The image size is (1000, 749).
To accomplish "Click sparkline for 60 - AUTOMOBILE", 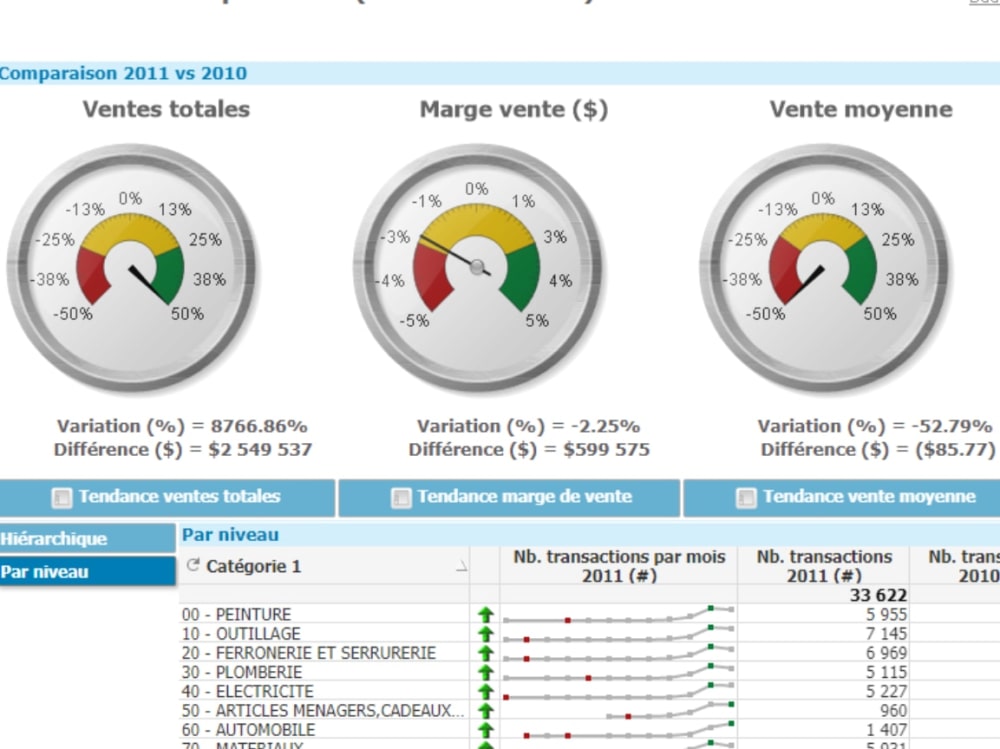I will click(x=628, y=730).
